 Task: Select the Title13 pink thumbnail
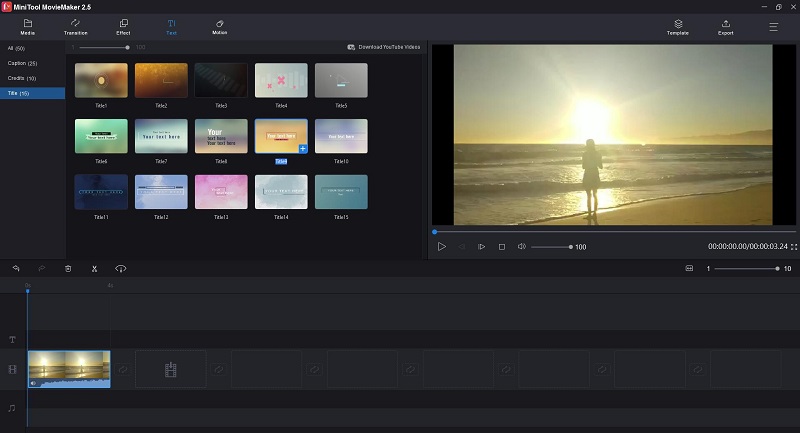coord(221,192)
